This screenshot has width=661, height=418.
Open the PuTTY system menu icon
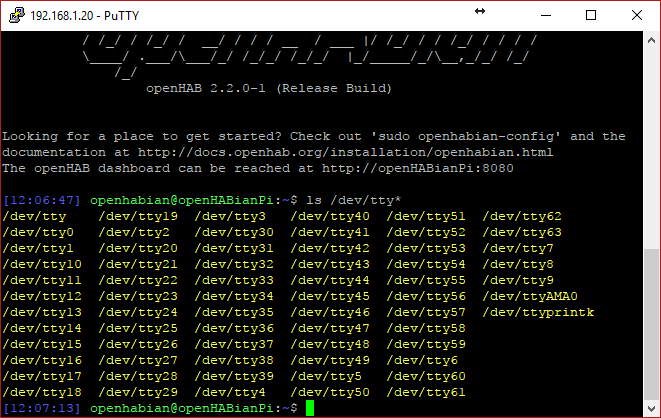click(x=16, y=15)
